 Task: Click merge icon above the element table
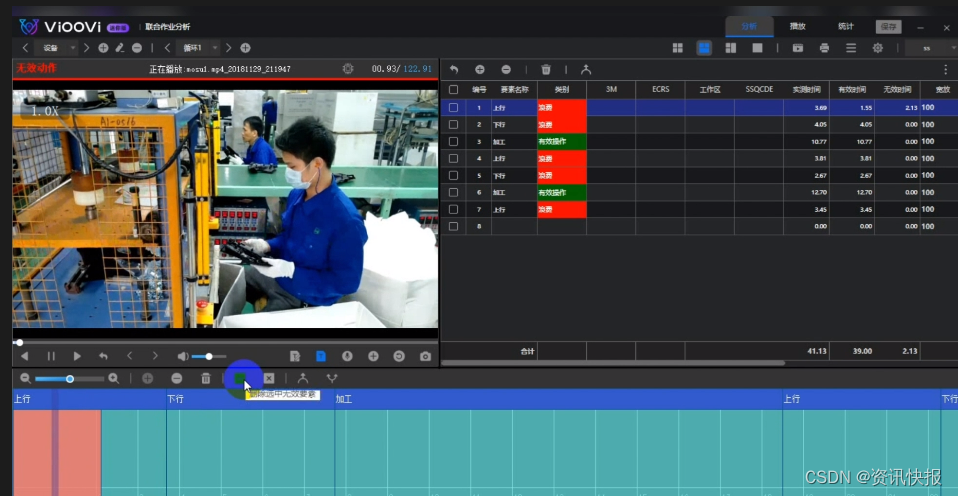[586, 70]
